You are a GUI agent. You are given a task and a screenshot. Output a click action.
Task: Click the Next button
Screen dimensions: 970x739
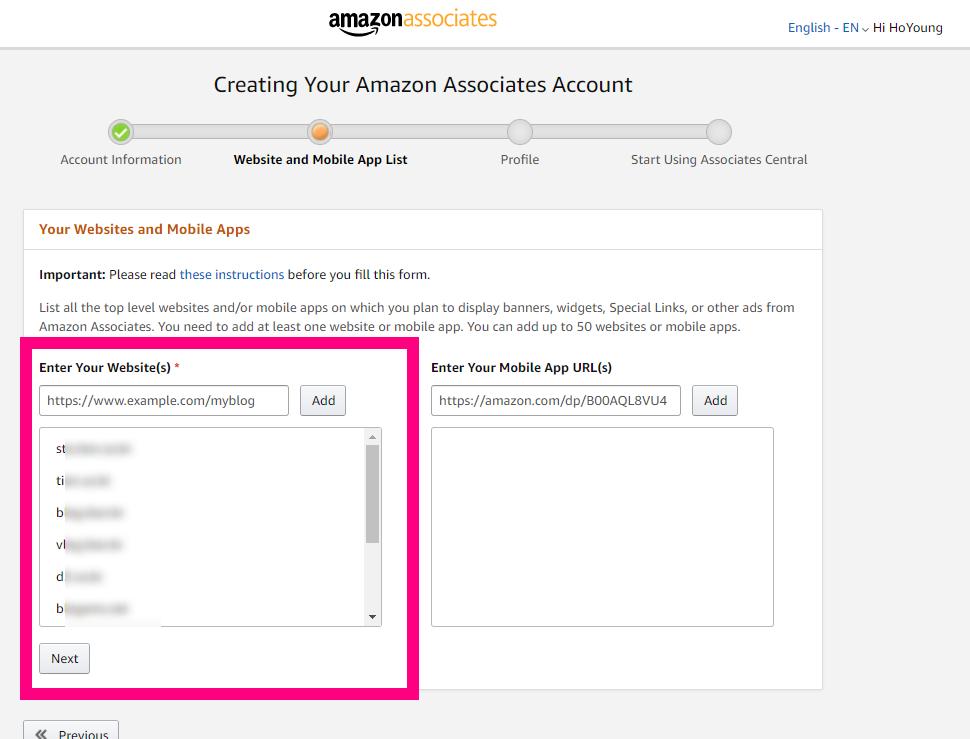click(x=64, y=659)
